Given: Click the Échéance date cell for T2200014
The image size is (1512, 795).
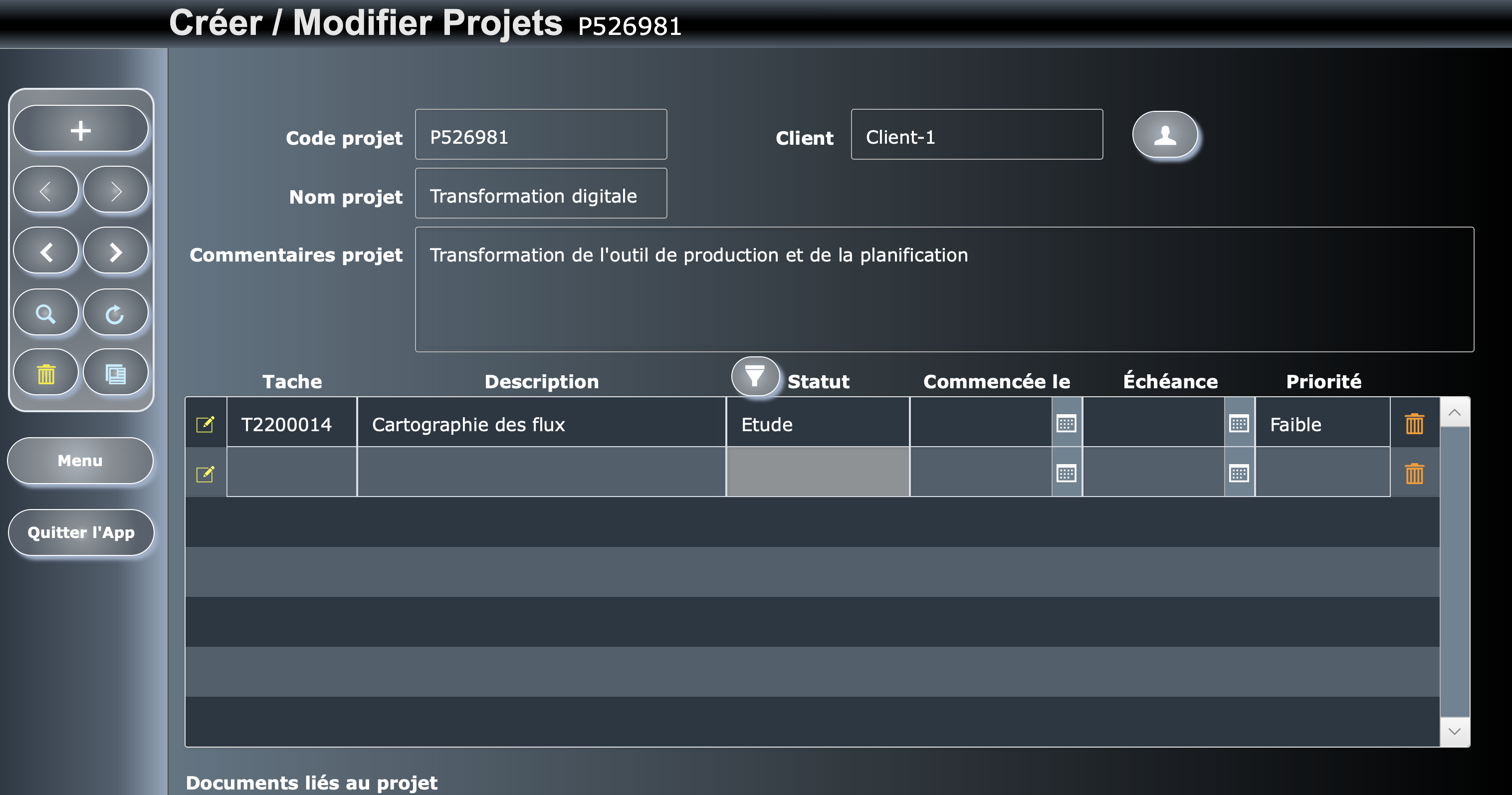Looking at the screenshot, I should (1153, 423).
